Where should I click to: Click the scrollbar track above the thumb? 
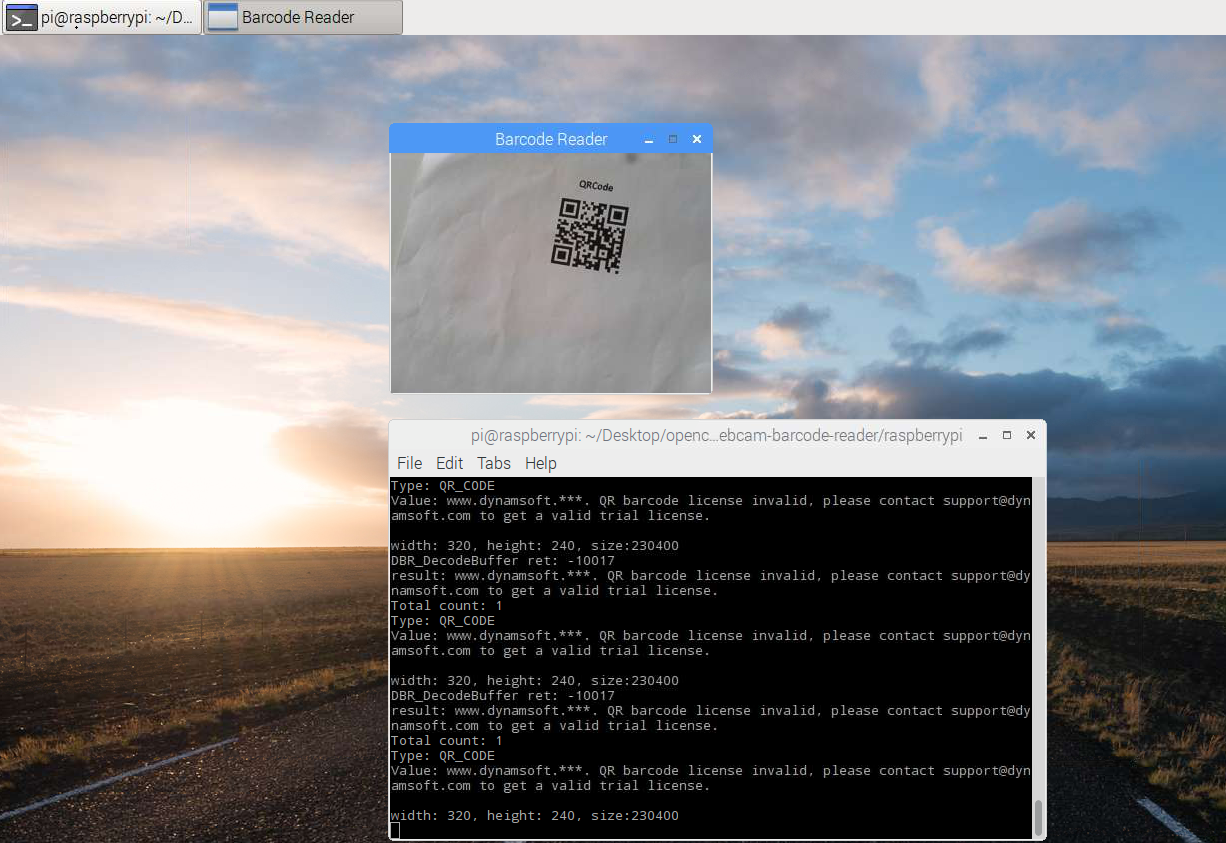(x=1038, y=640)
